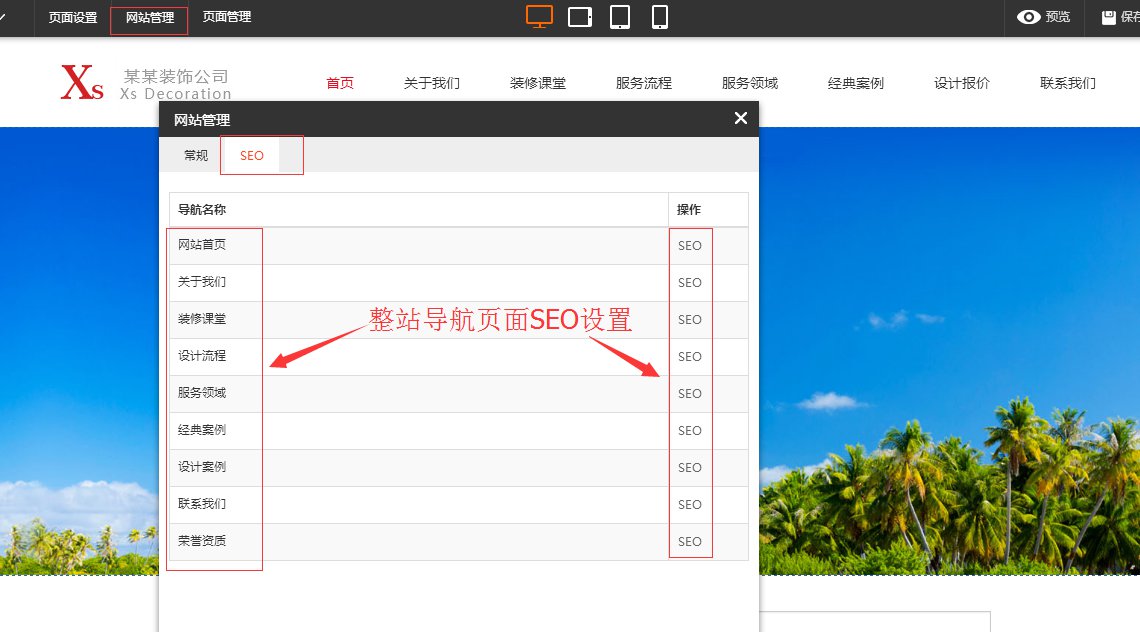Close the 网站管理 dialog
This screenshot has width=1140, height=632.
(x=740, y=118)
